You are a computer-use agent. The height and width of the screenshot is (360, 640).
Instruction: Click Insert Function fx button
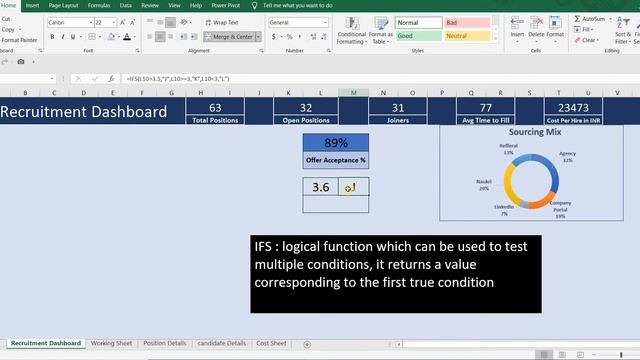point(111,78)
